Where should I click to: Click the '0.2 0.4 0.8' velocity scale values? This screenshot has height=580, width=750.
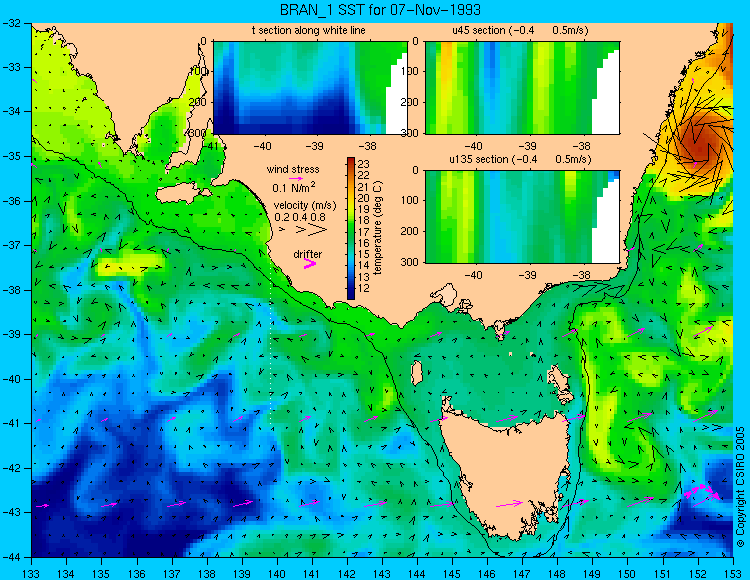[x=300, y=217]
